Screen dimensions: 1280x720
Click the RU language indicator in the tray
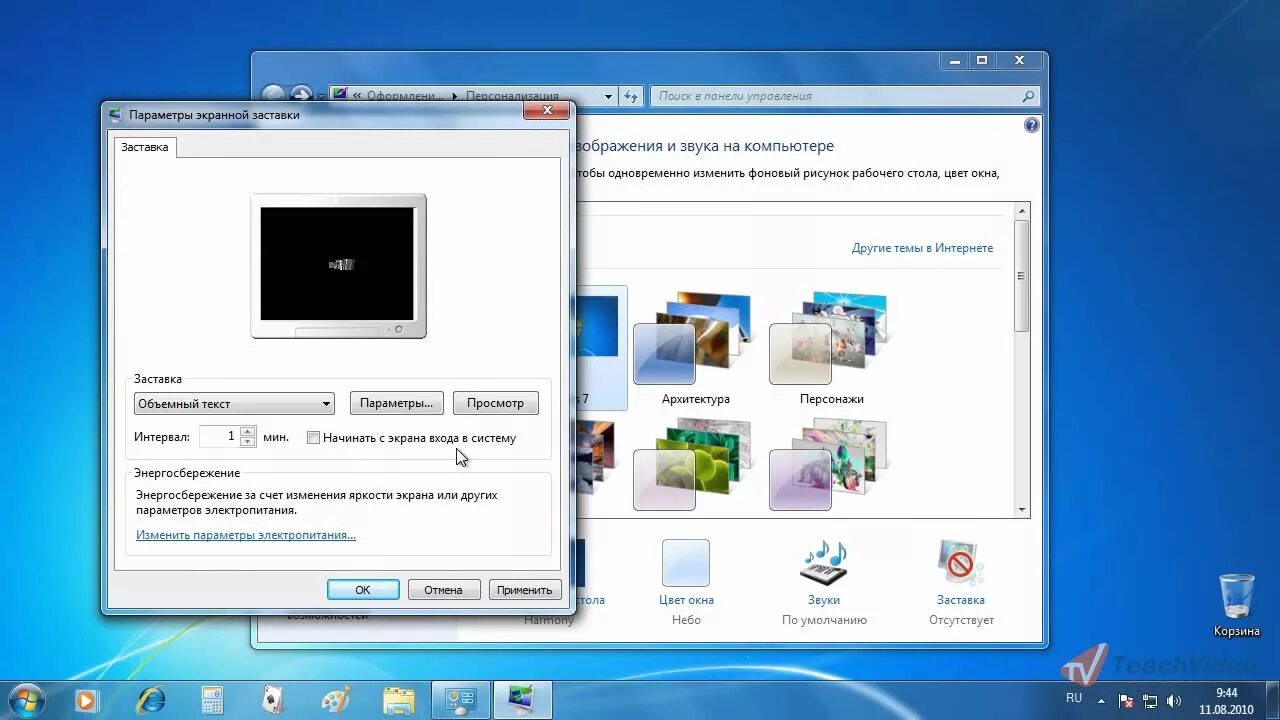pyautogui.click(x=1074, y=698)
